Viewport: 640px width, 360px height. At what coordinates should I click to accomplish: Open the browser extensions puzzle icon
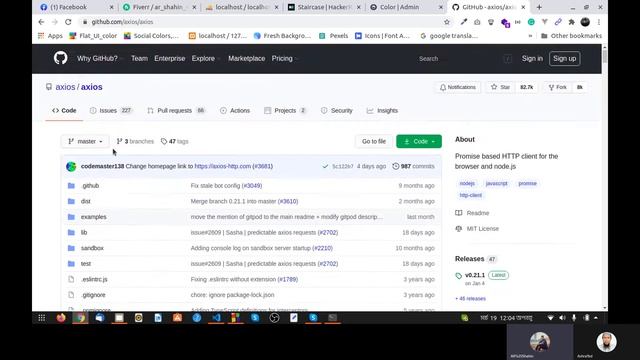pos(571,22)
